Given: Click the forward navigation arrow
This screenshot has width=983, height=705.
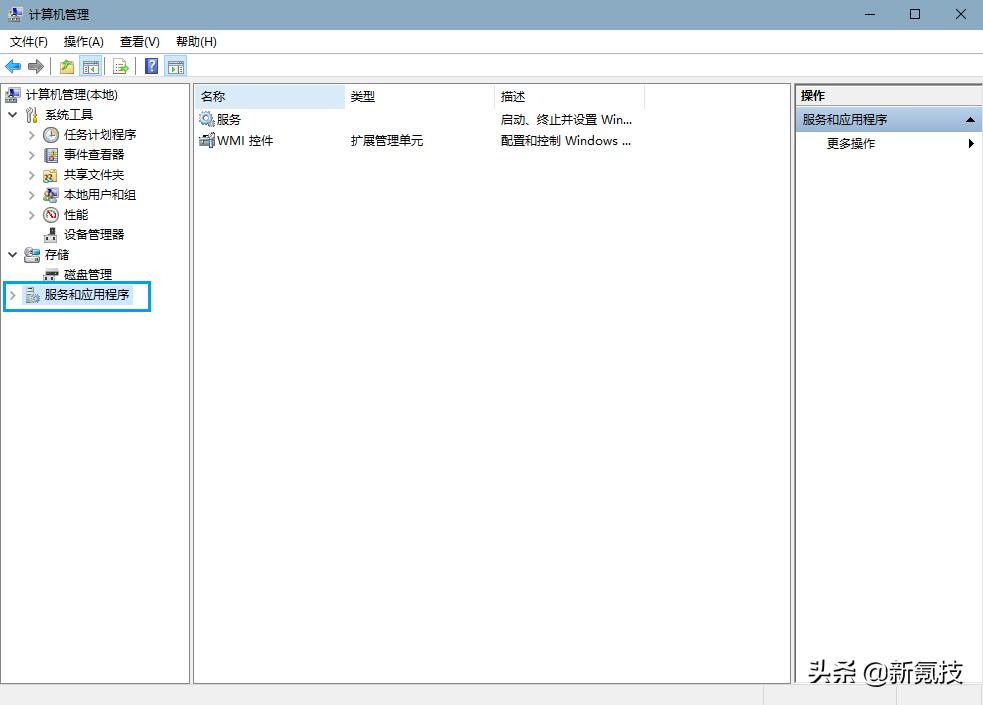Looking at the screenshot, I should [x=35, y=66].
